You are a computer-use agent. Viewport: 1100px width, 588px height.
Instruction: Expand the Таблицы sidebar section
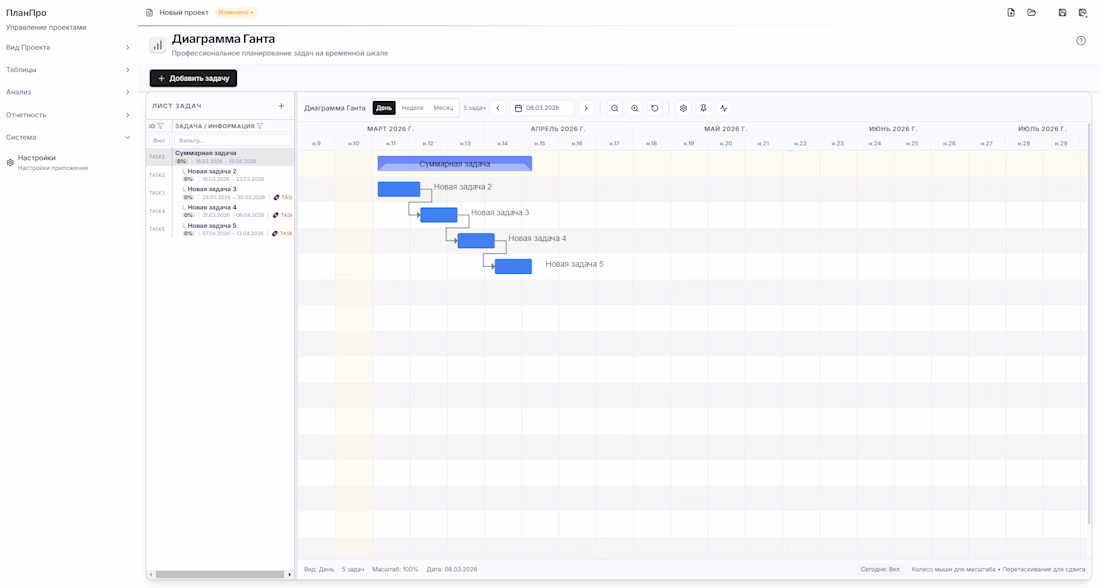[x=68, y=70]
